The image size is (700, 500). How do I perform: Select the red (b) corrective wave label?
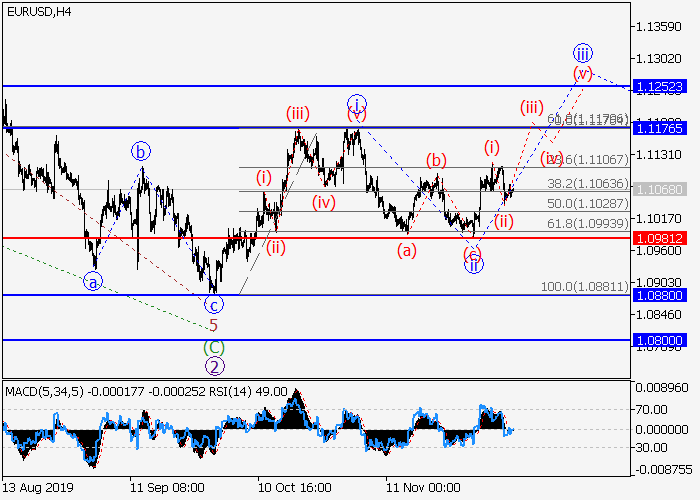tap(435, 160)
